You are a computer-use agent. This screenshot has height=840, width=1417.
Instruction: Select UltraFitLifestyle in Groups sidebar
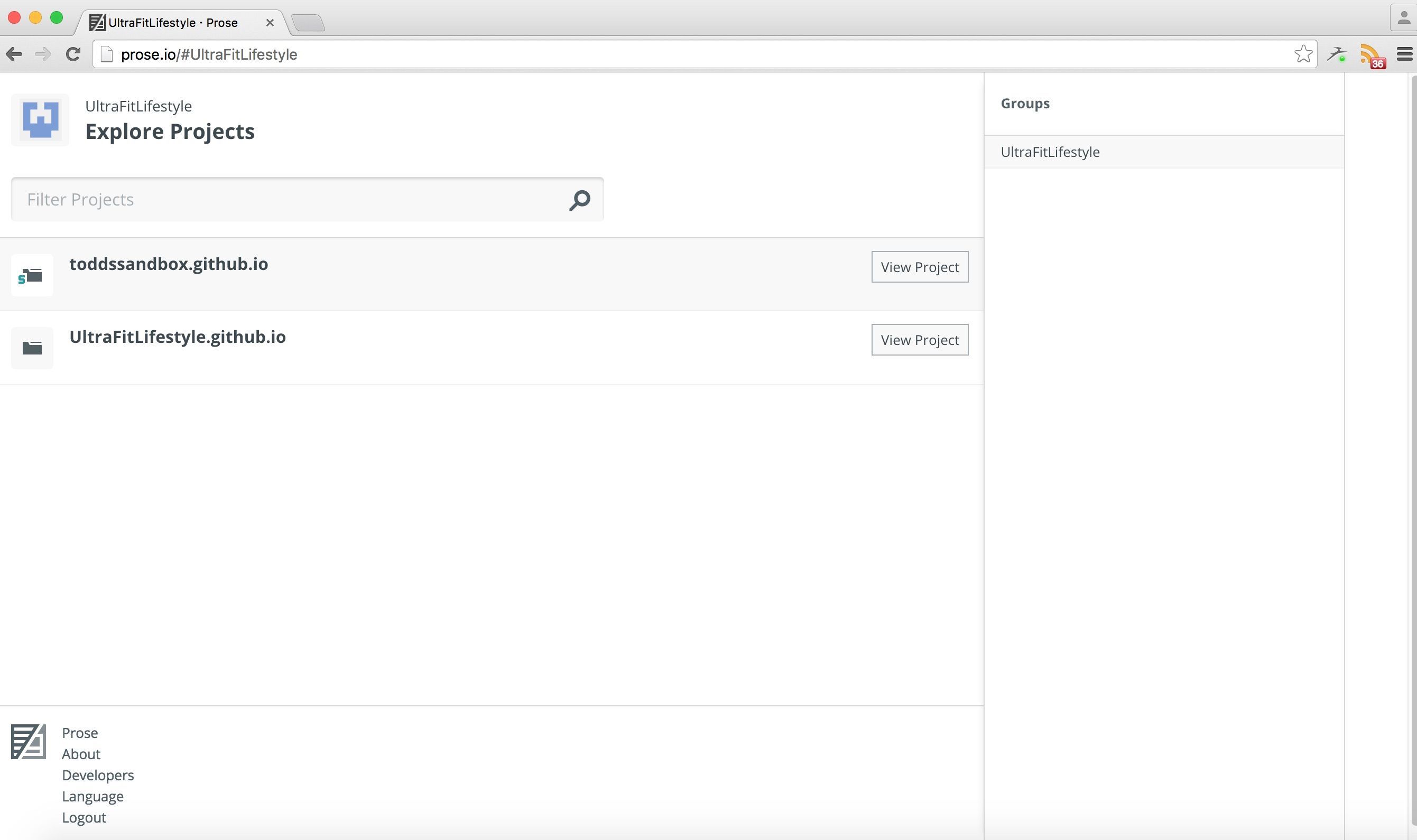click(x=1050, y=152)
